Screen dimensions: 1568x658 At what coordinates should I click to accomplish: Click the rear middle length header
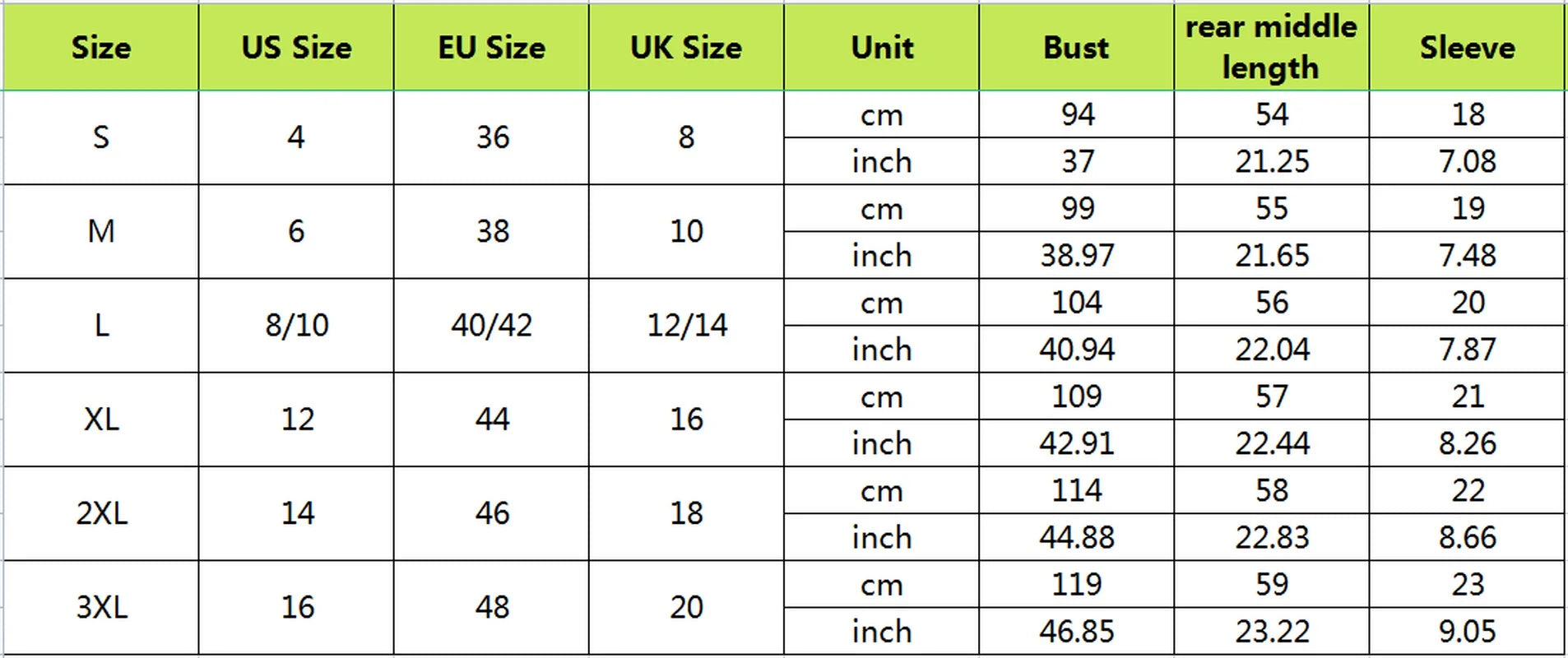[x=1271, y=47]
